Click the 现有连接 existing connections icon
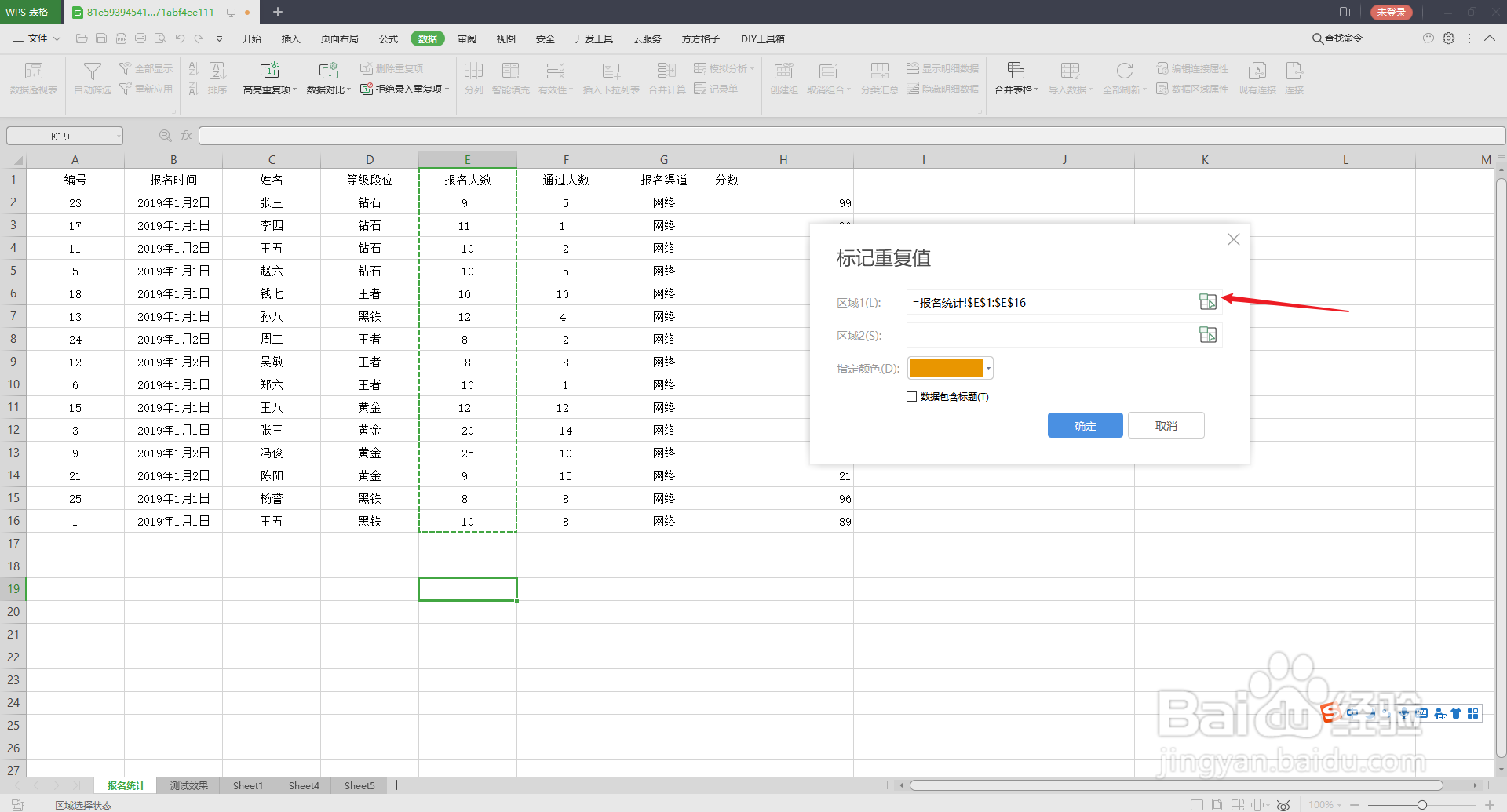This screenshot has height=812, width=1507. 1257,71
